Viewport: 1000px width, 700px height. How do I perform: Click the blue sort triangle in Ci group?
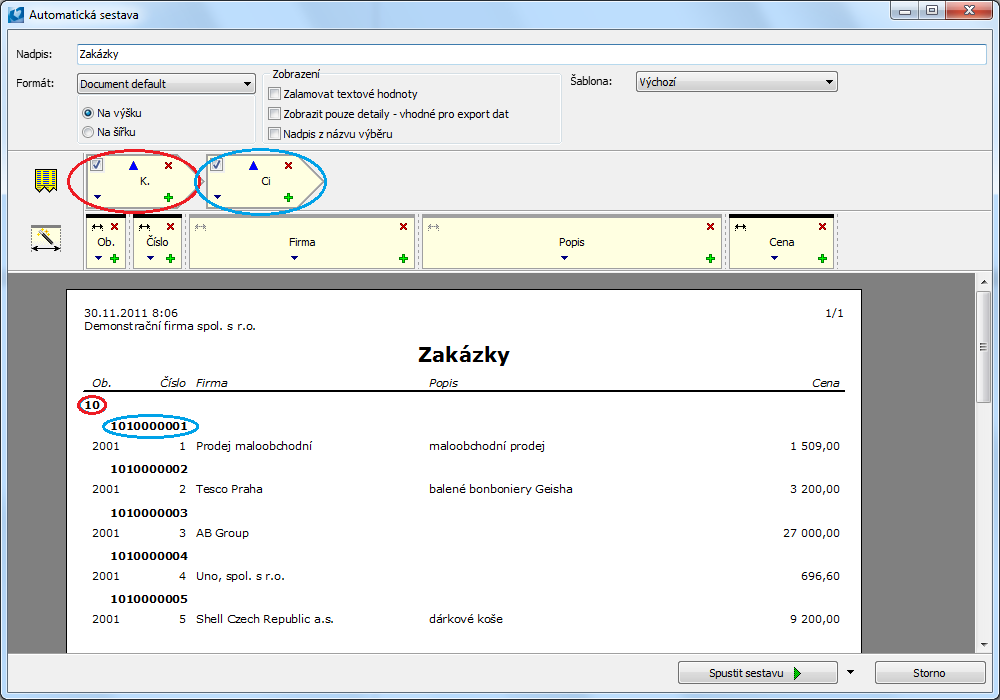[x=253, y=166]
